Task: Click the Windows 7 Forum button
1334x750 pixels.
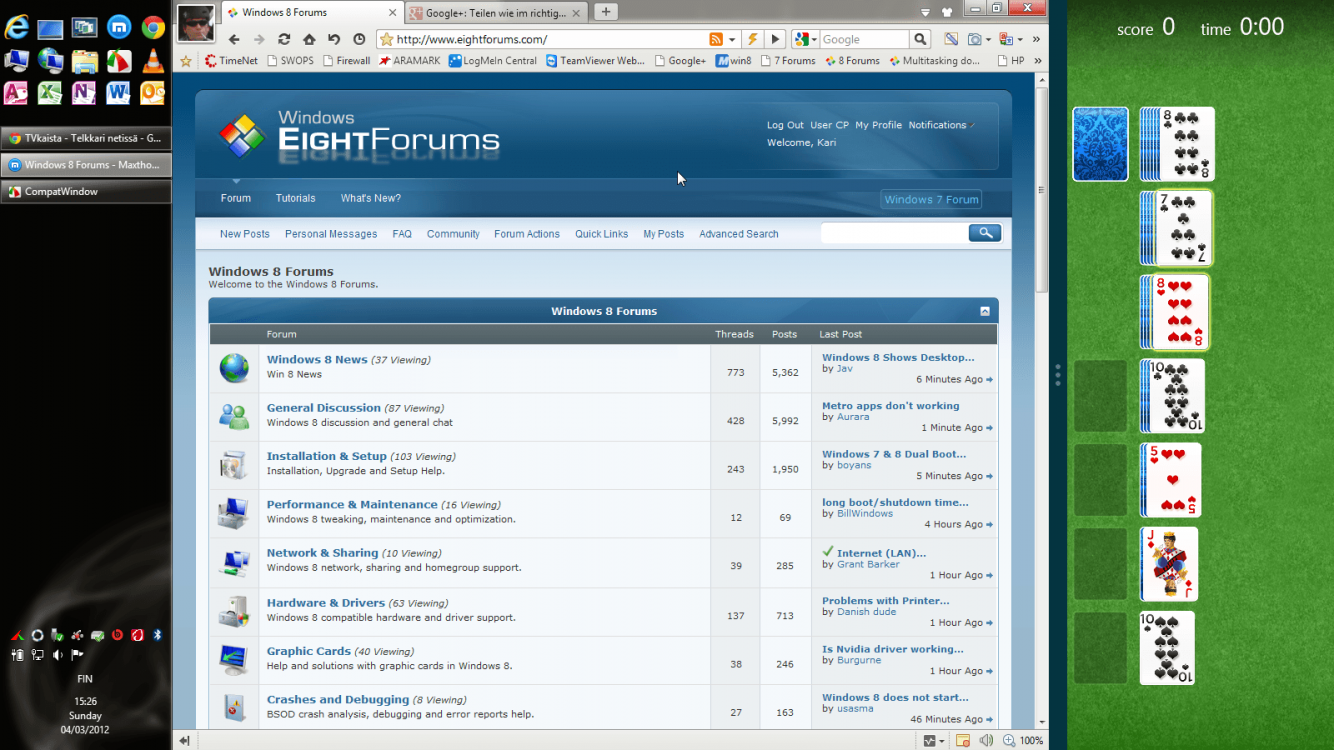Action: (930, 199)
